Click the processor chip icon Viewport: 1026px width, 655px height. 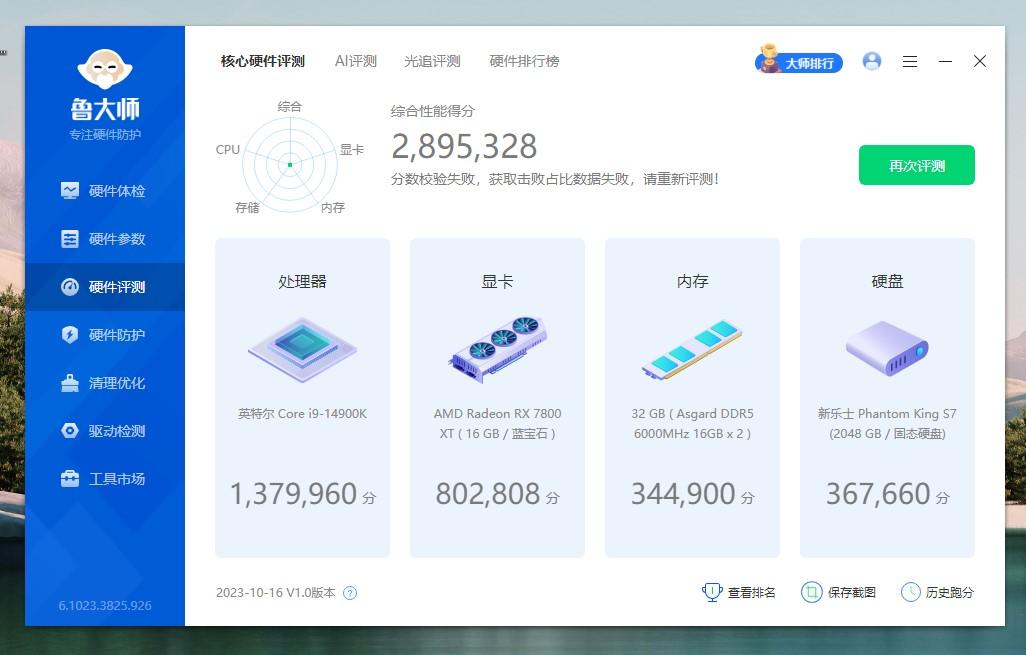tap(302, 349)
